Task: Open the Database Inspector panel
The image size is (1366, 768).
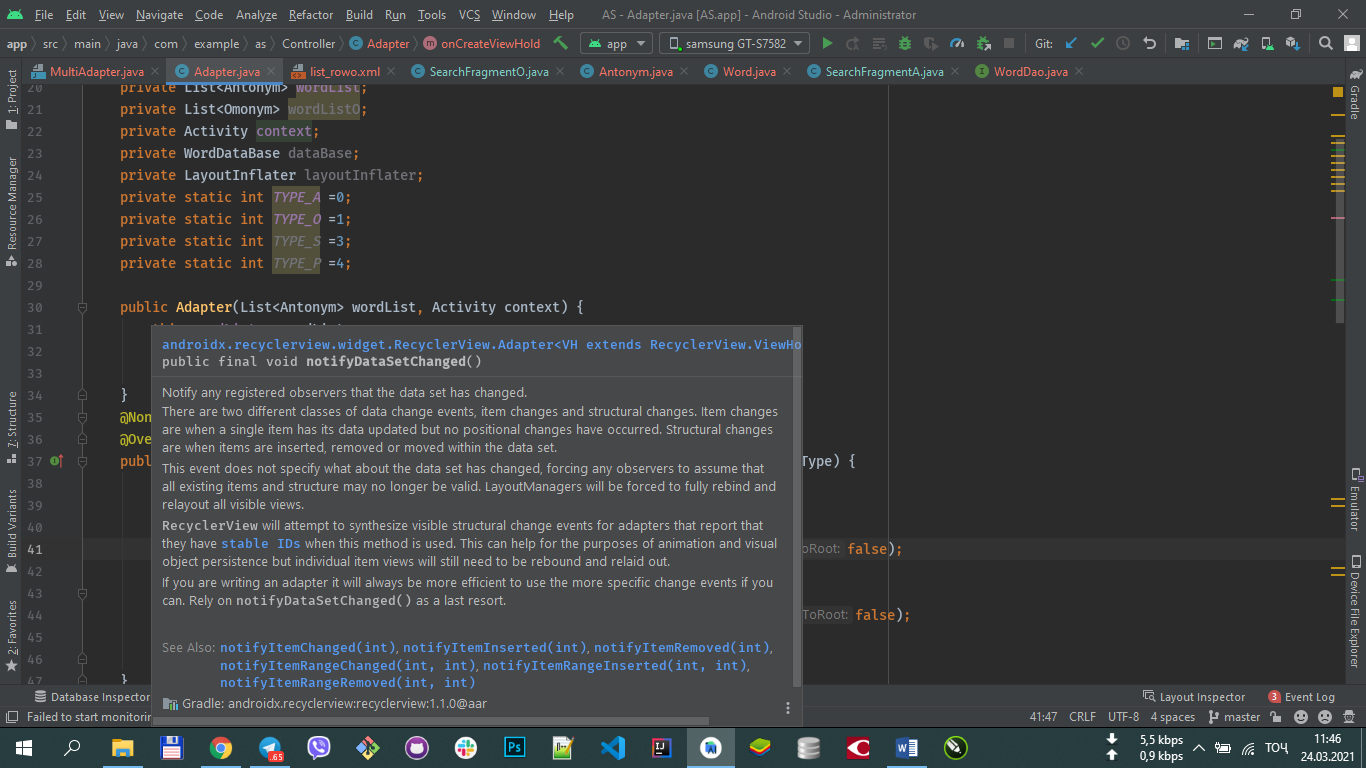Action: click(91, 697)
